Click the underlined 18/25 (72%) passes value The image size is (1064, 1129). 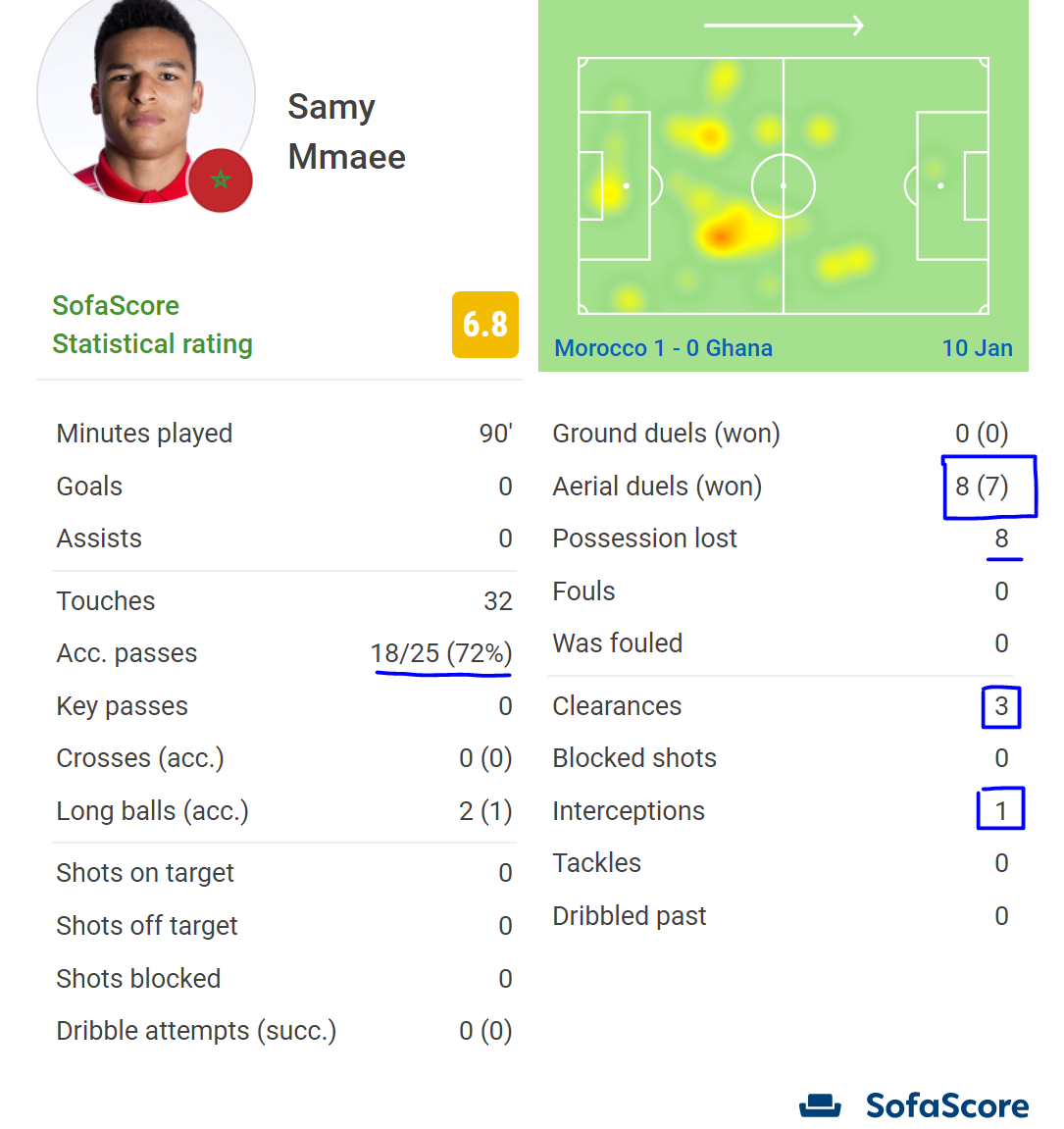click(441, 653)
